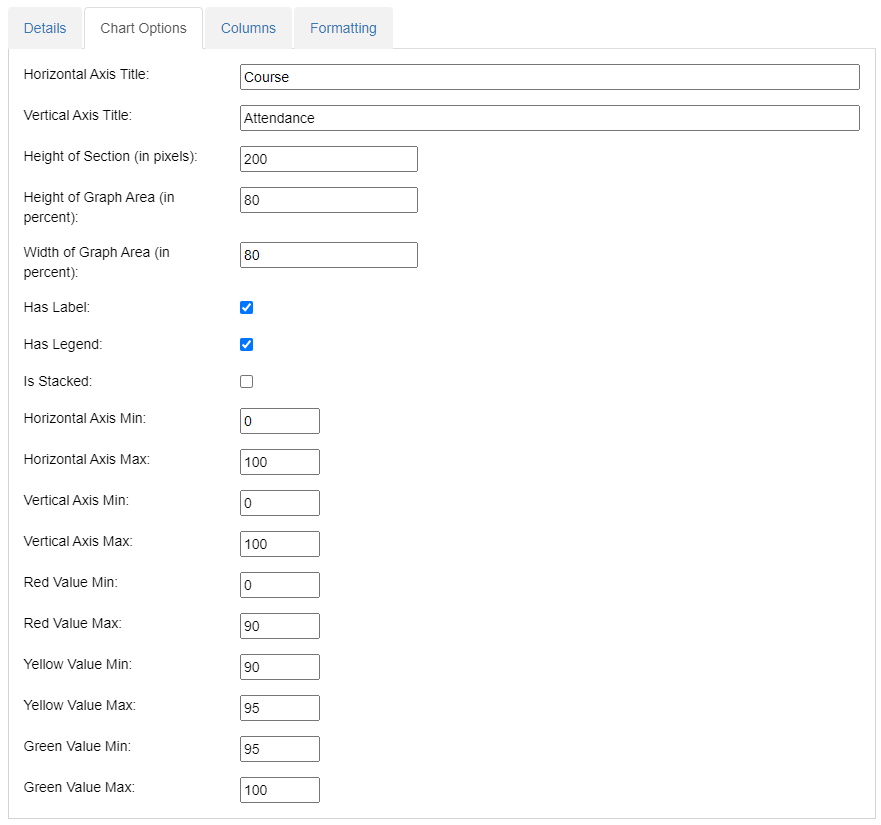
Task: Click the Yellow Value Min field
Action: 280,667
